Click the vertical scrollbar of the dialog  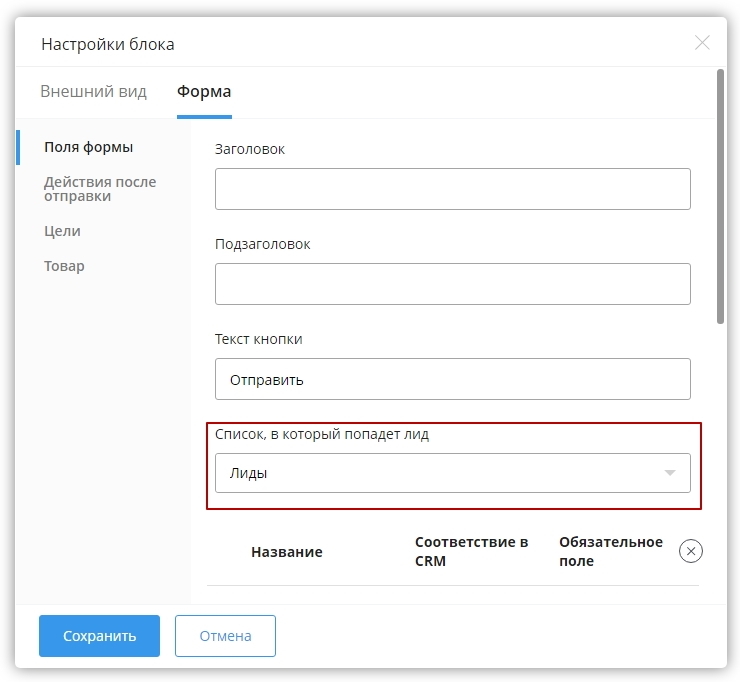(x=720, y=200)
